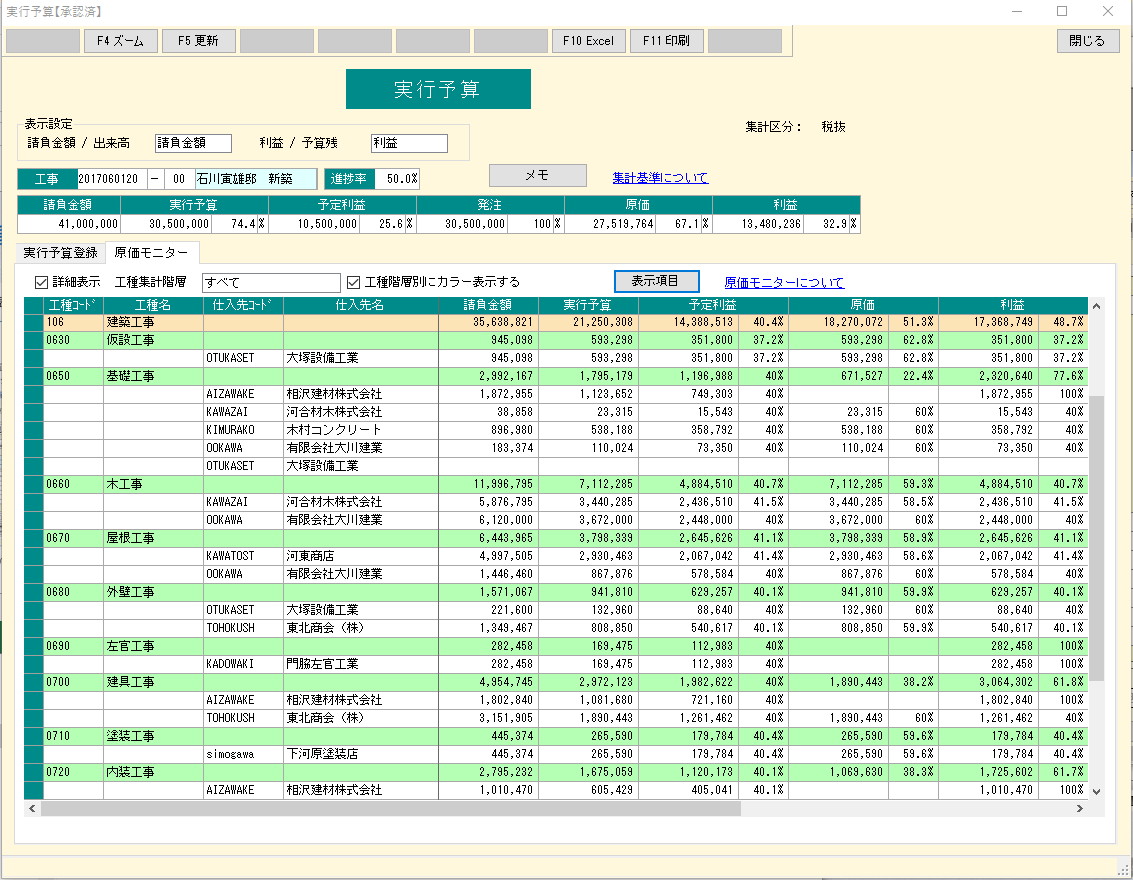Select the 0680 外壁工事 row
Viewport: 1133px width, 880px height.
coord(556,592)
